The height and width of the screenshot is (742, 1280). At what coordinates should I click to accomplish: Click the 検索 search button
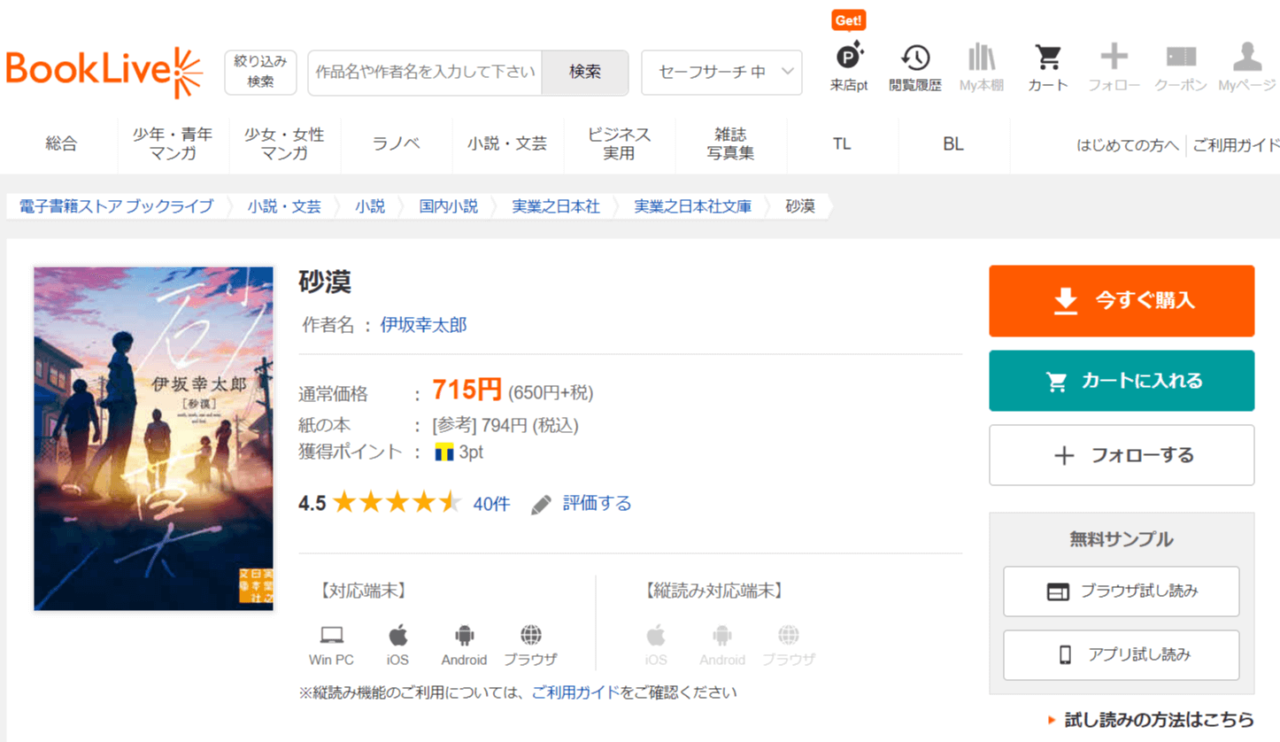click(x=585, y=72)
